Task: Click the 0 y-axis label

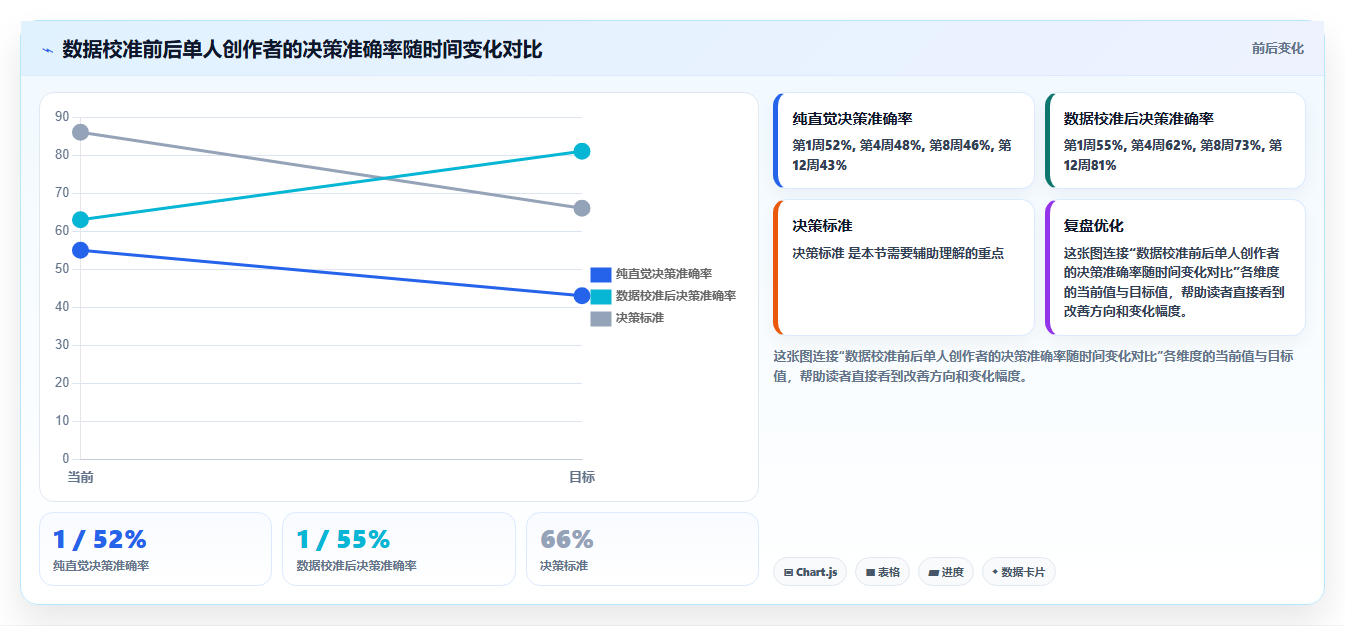Action: click(66, 459)
